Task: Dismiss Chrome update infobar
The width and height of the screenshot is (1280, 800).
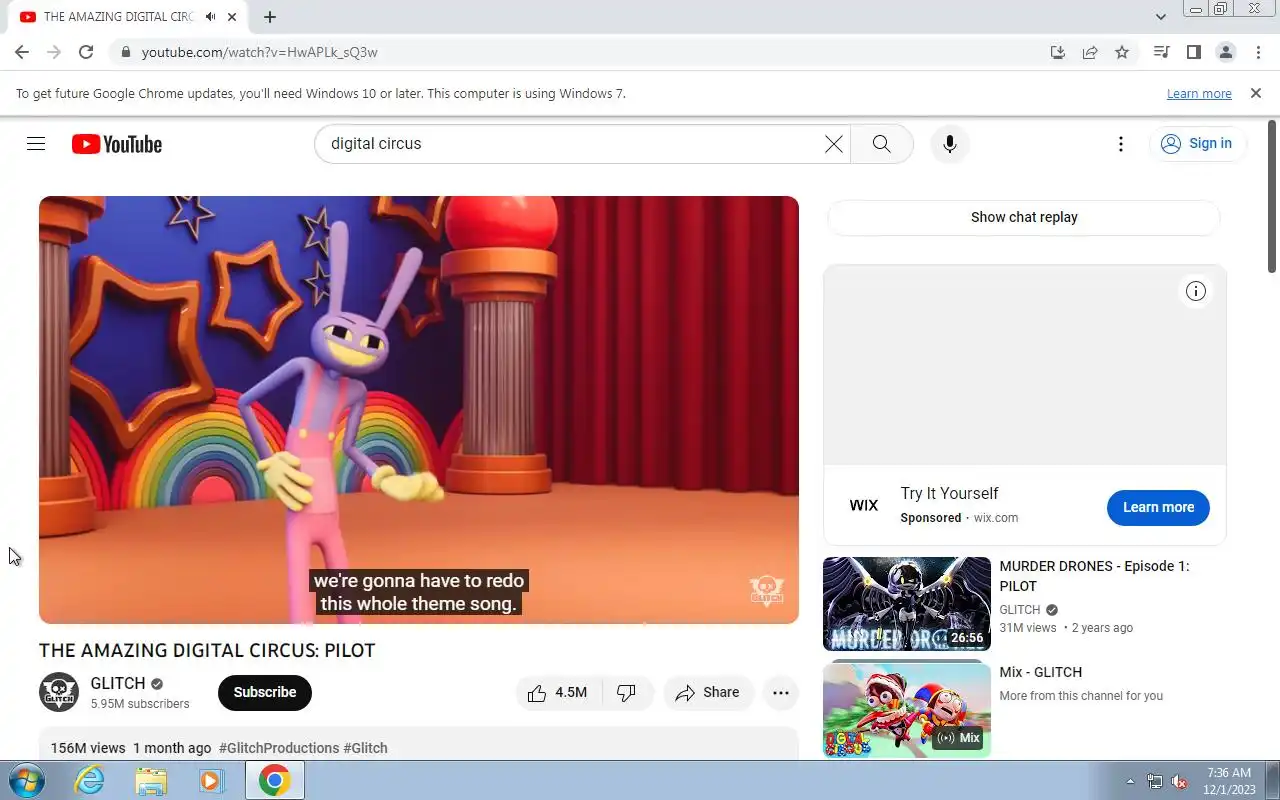Action: click(1256, 93)
